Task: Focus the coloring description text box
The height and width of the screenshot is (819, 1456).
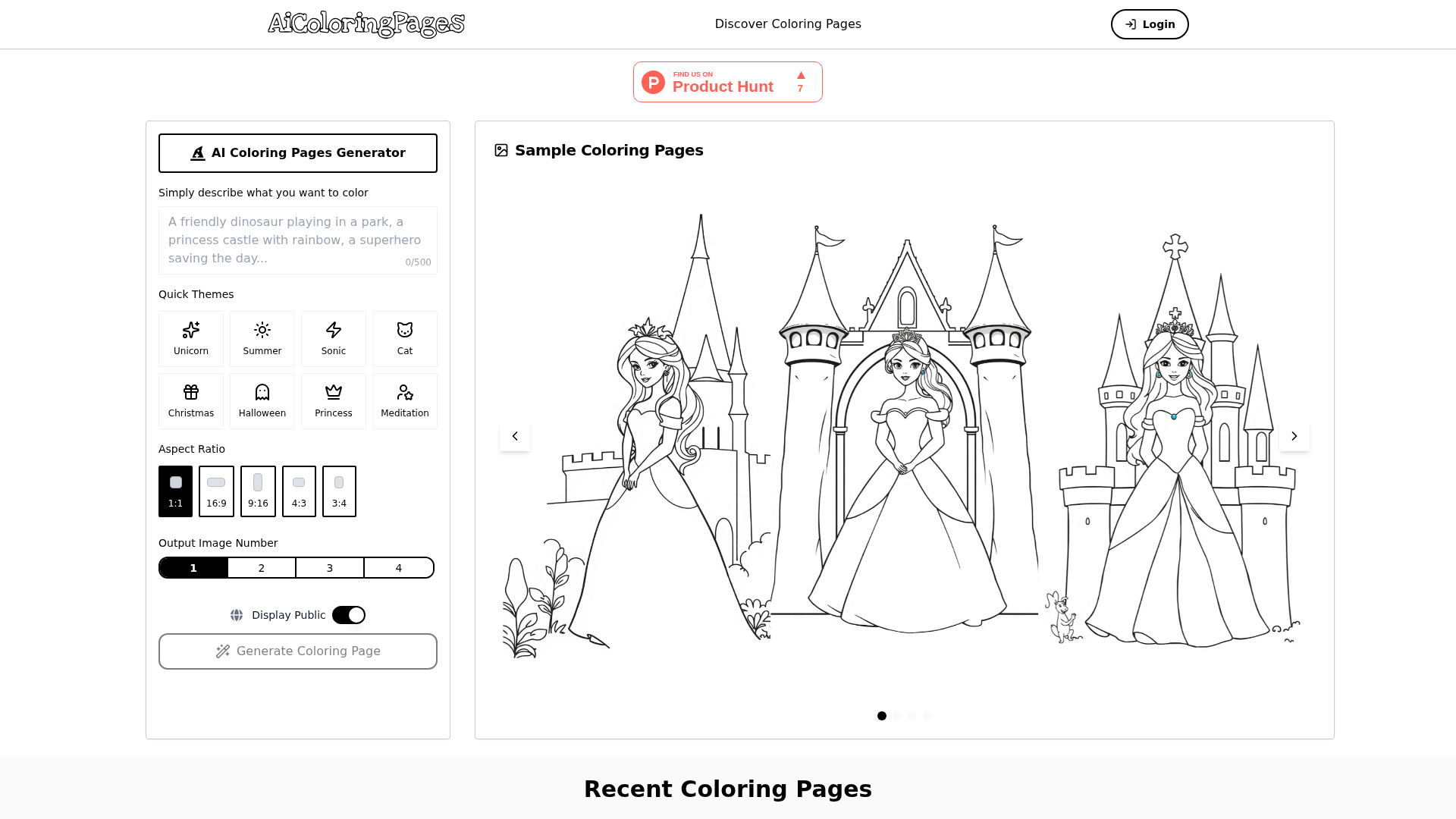Action: [x=297, y=240]
